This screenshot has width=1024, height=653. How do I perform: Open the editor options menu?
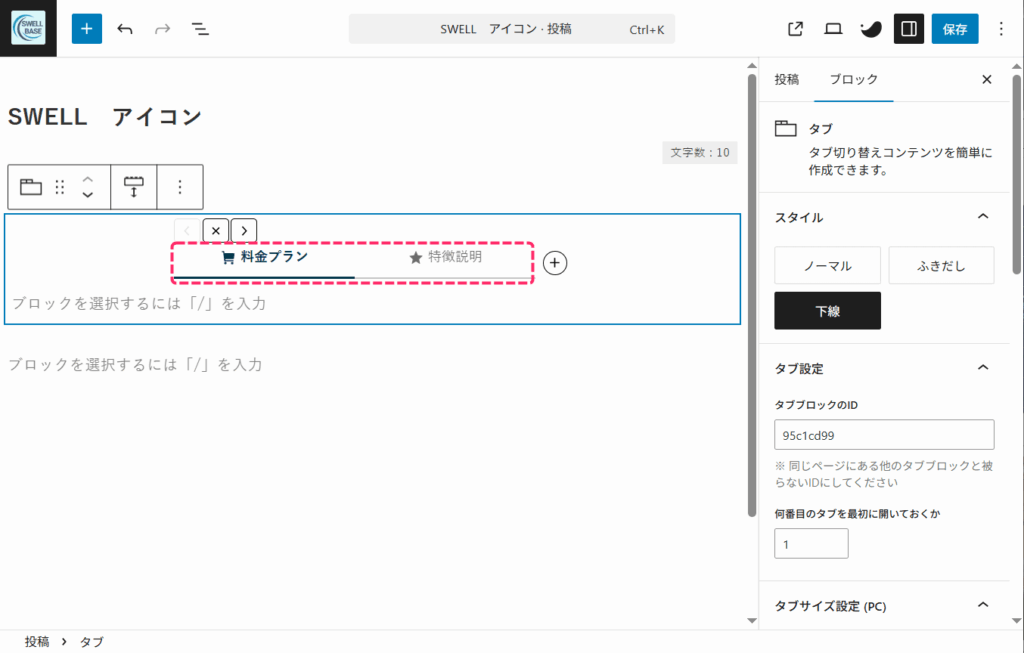1000,29
